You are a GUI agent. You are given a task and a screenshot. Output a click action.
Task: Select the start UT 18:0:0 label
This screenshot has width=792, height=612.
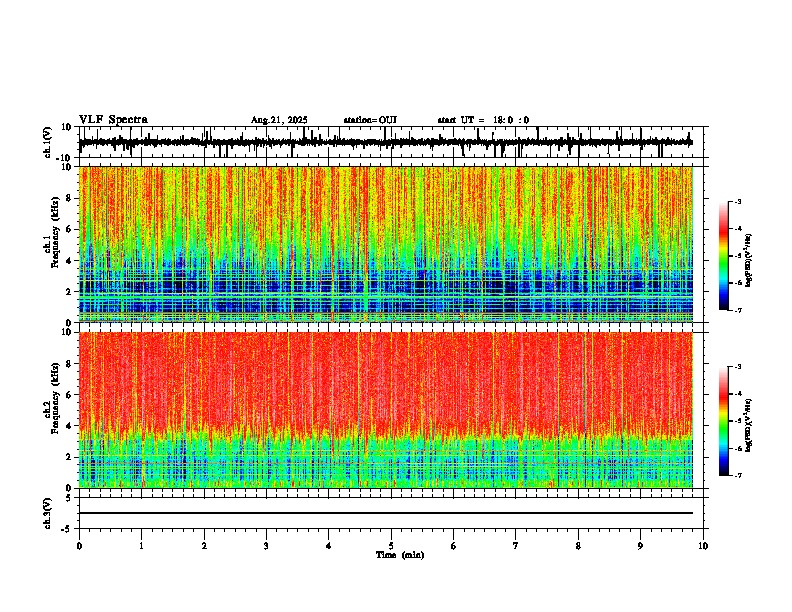[483, 120]
